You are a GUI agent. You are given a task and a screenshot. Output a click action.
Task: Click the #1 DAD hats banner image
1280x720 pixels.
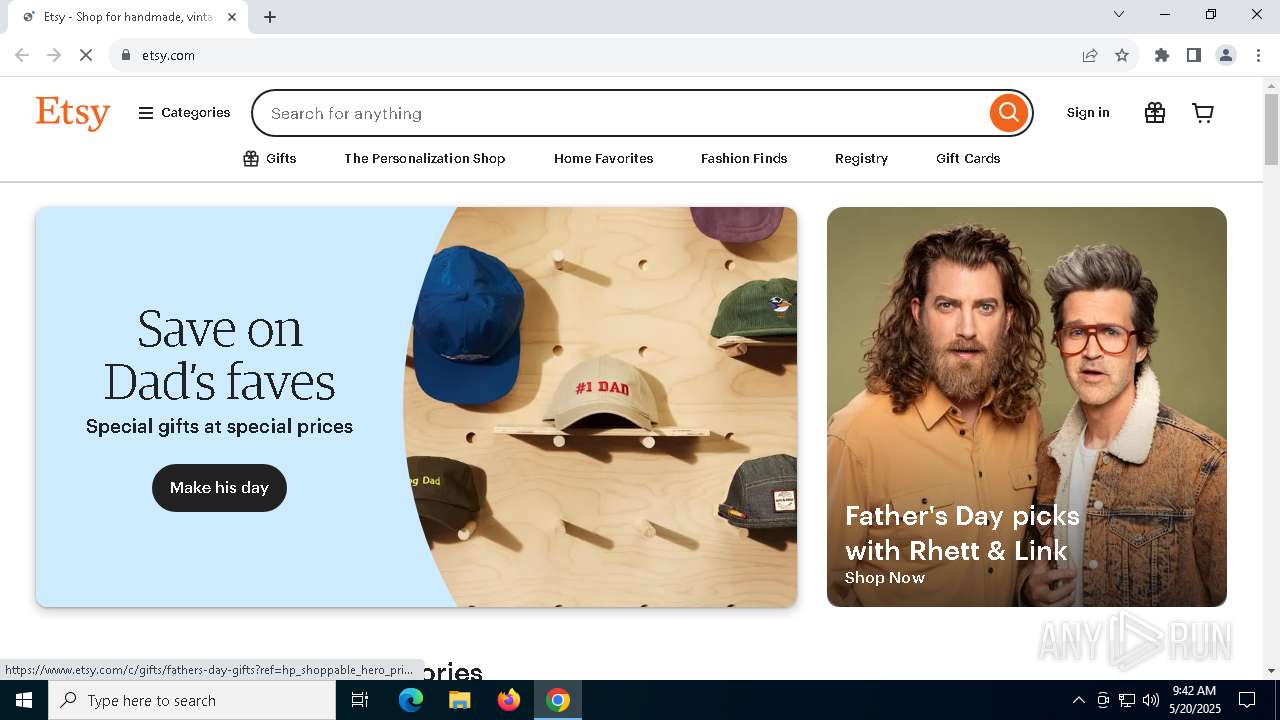[x=600, y=407]
